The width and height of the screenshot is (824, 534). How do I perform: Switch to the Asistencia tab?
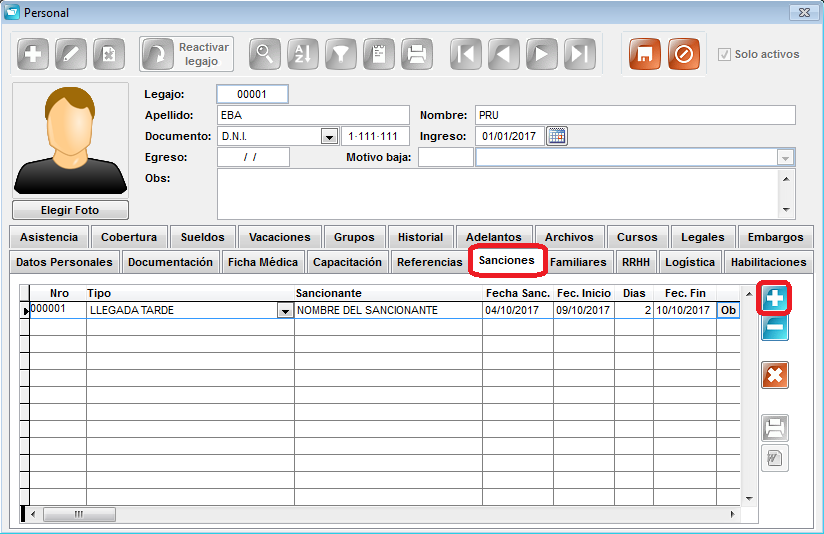click(x=49, y=237)
